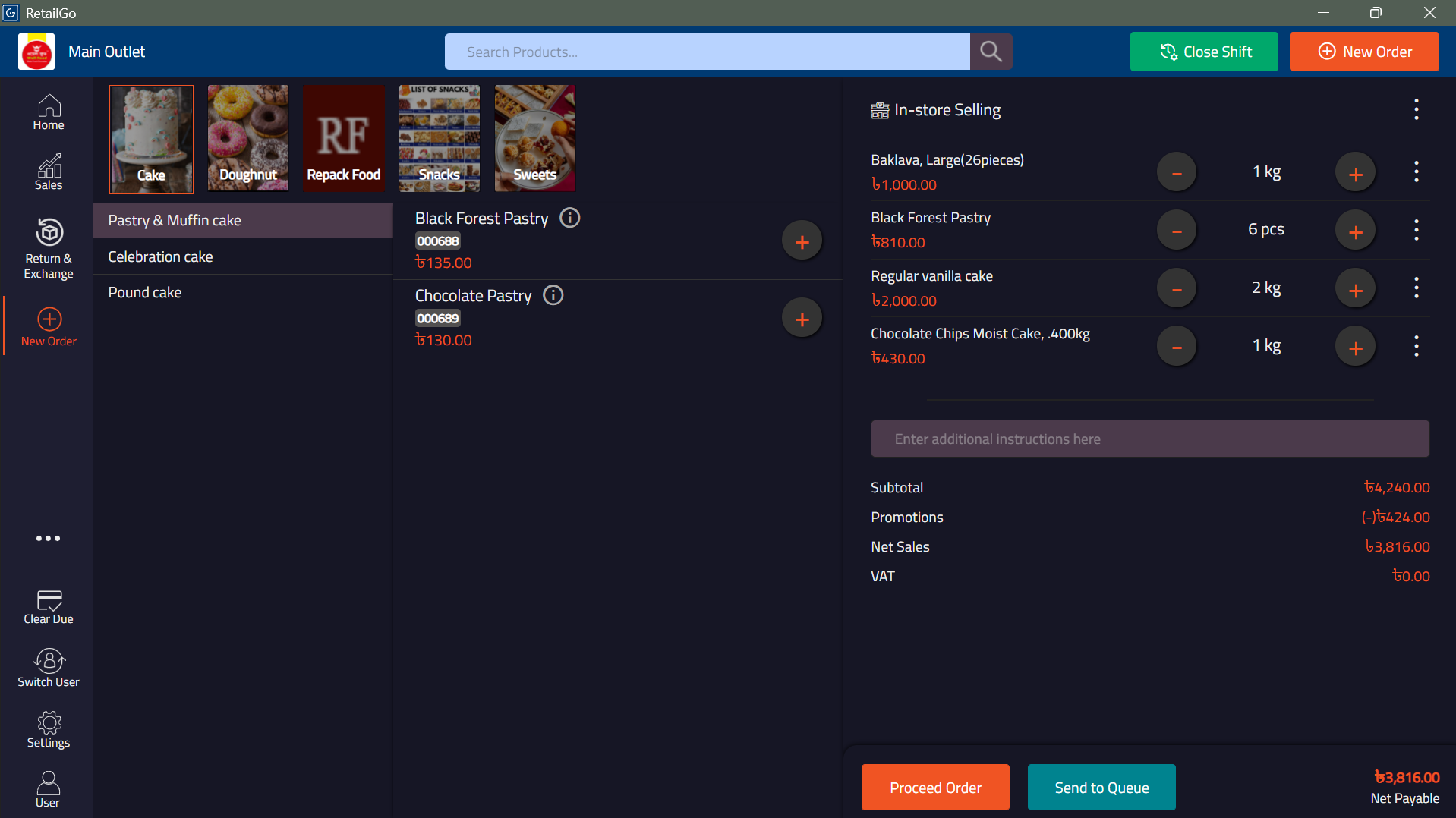This screenshot has height=818, width=1456.
Task: Go to Home in the sidebar
Action: click(49, 112)
